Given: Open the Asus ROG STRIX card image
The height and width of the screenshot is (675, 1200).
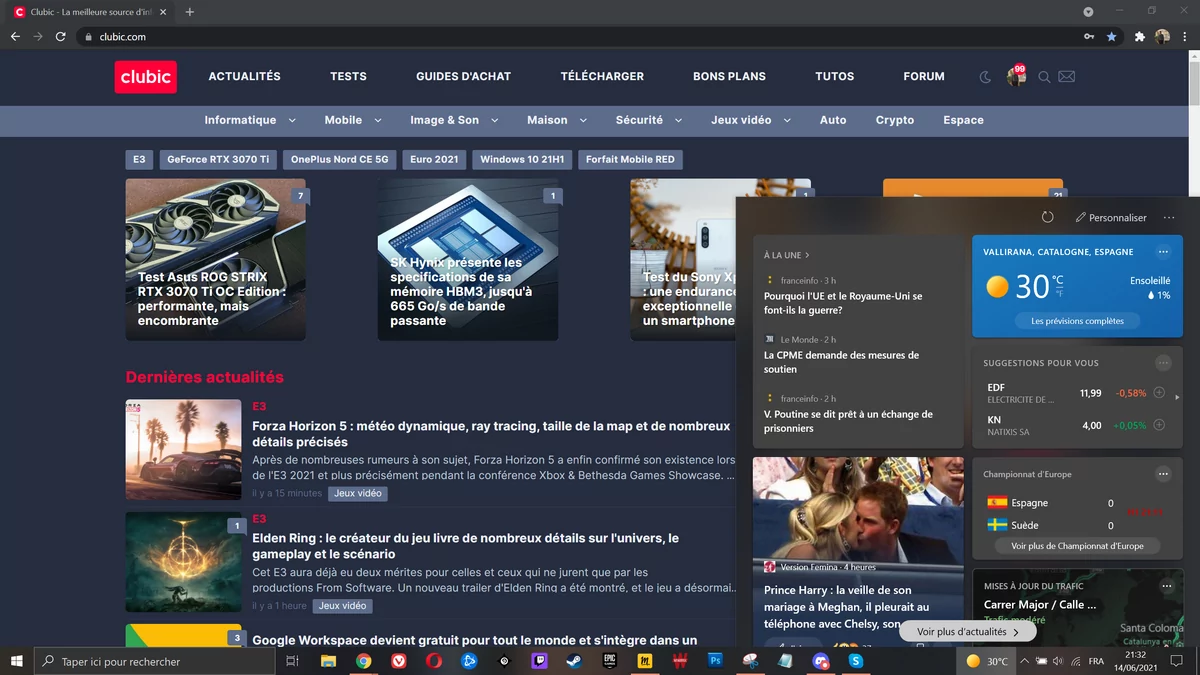Looking at the screenshot, I should click(216, 260).
